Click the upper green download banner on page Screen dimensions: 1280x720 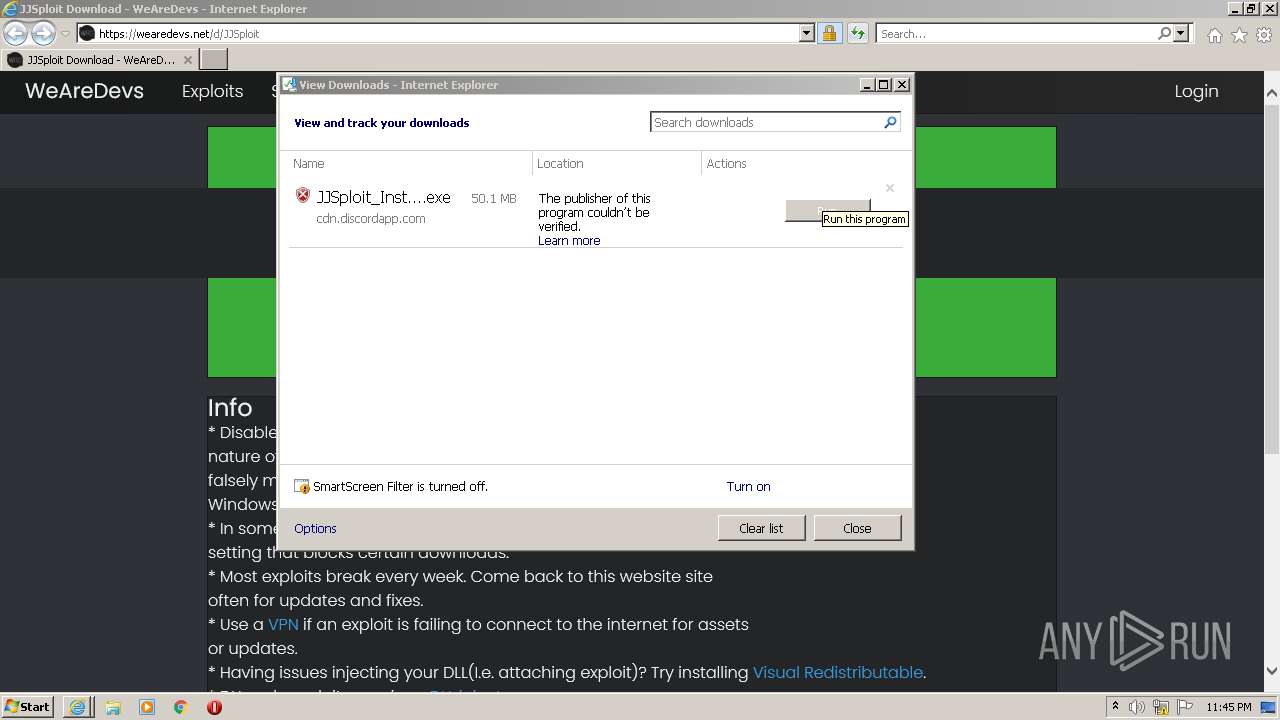[631, 157]
